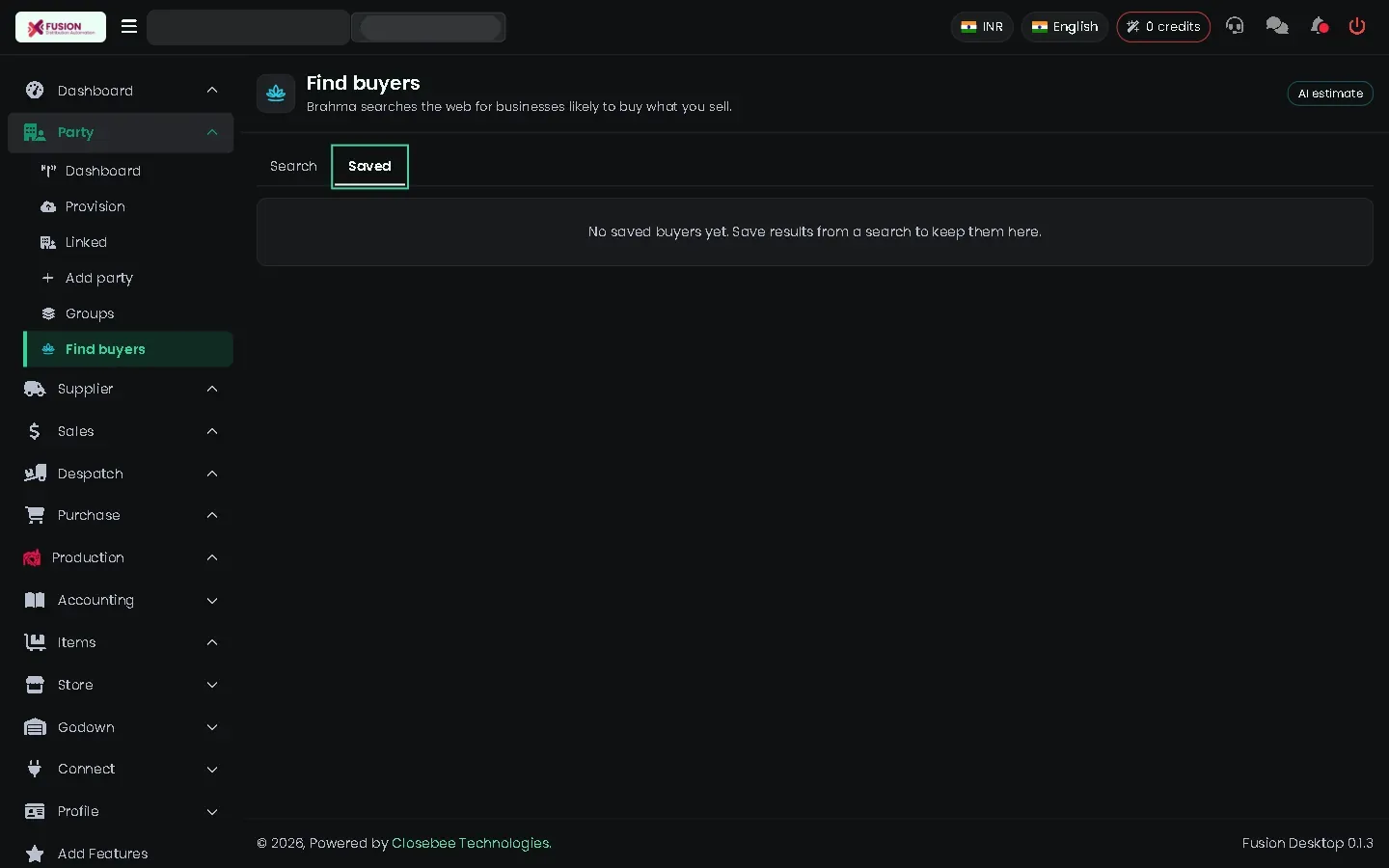Expand the Despatch sidebar section

(121, 474)
